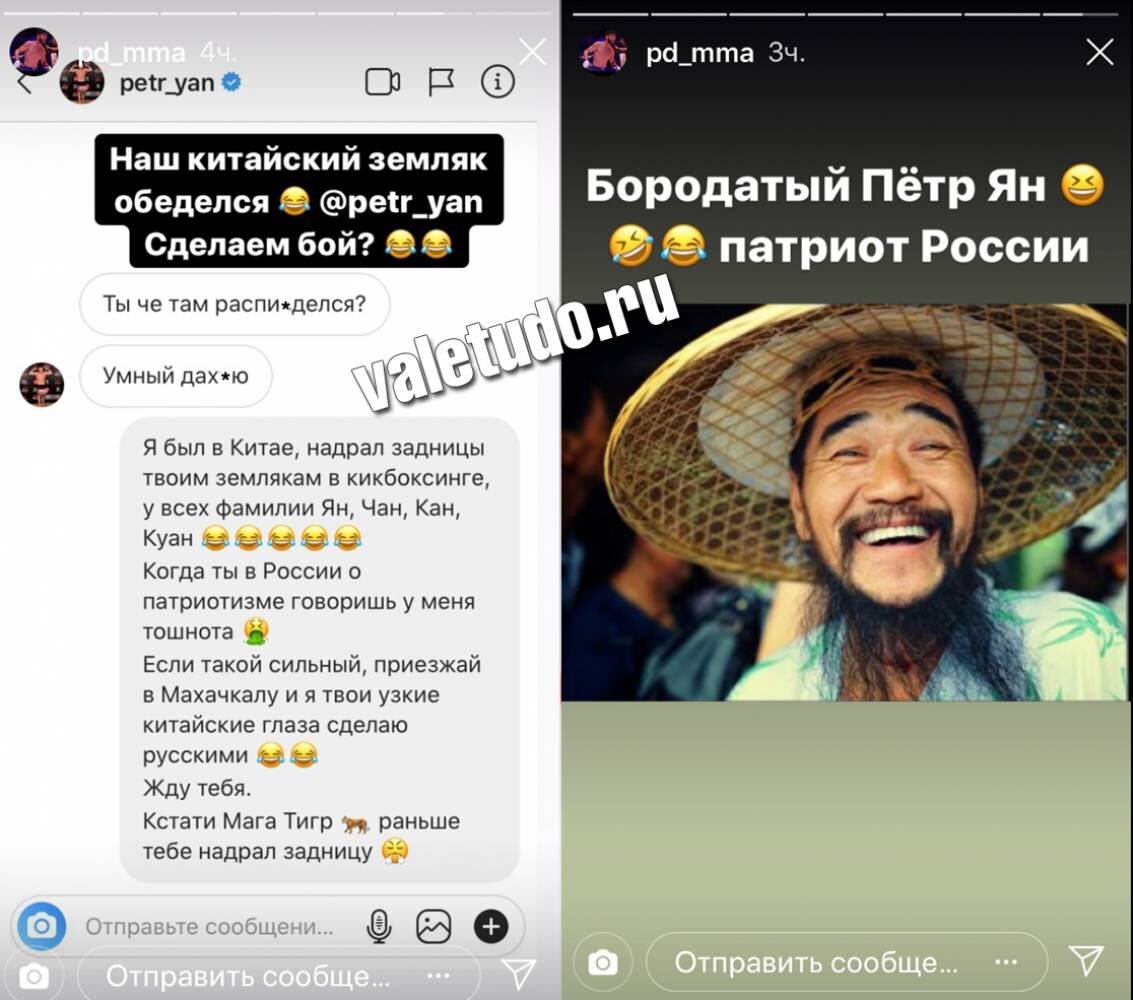The width and height of the screenshot is (1133, 1000).
Task: Open the gallery image picker icon
Action: point(434,926)
